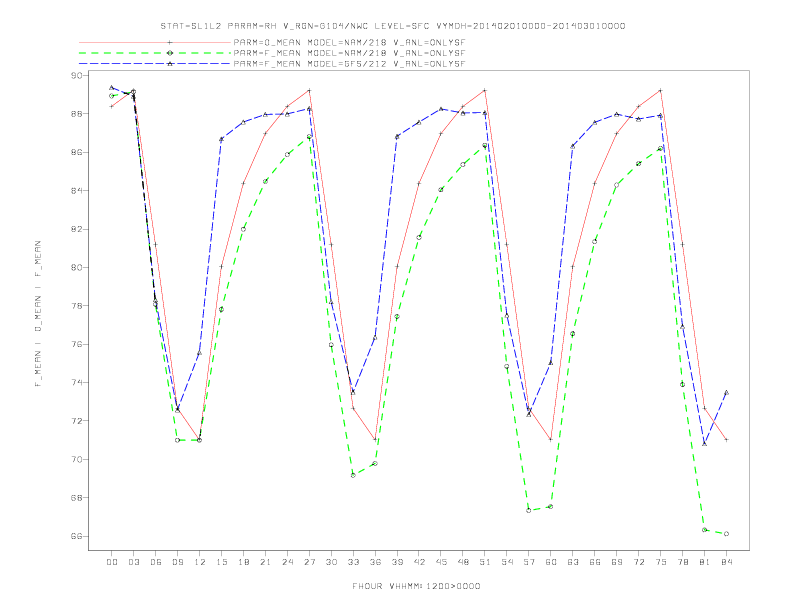Click the green dashed legend line sample

(155, 53)
